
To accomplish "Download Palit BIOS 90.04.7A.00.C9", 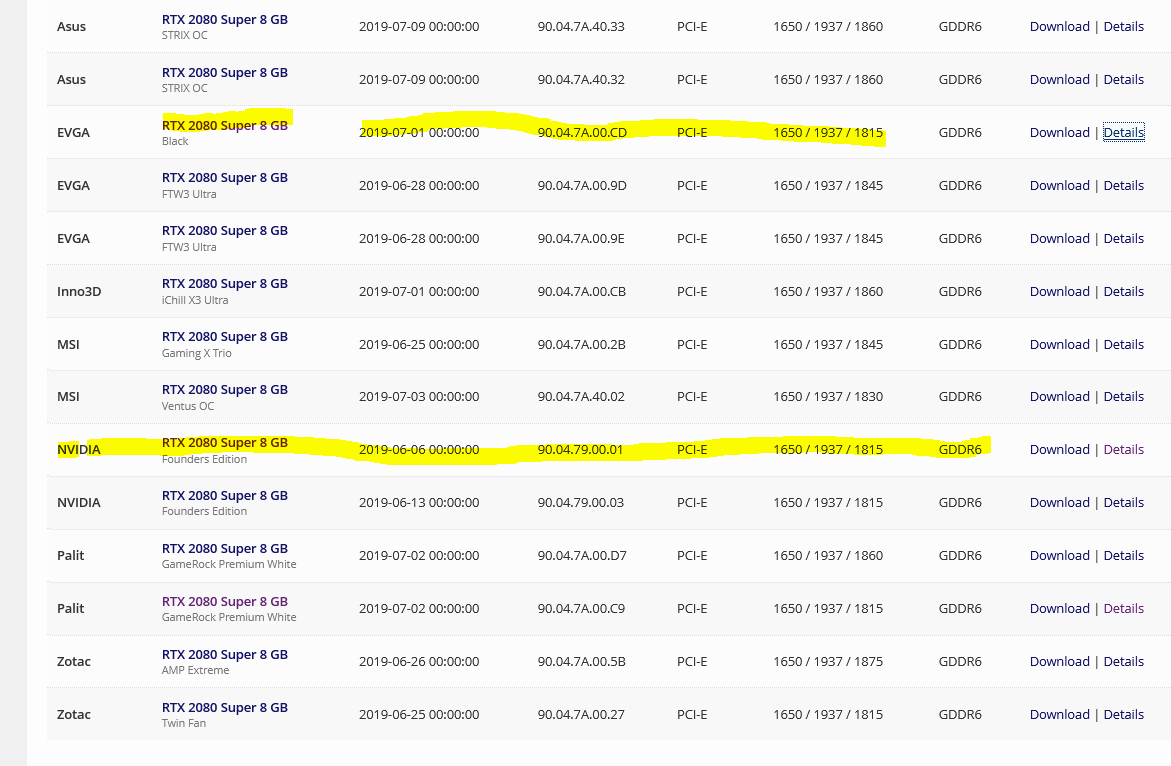I will coord(1059,609).
